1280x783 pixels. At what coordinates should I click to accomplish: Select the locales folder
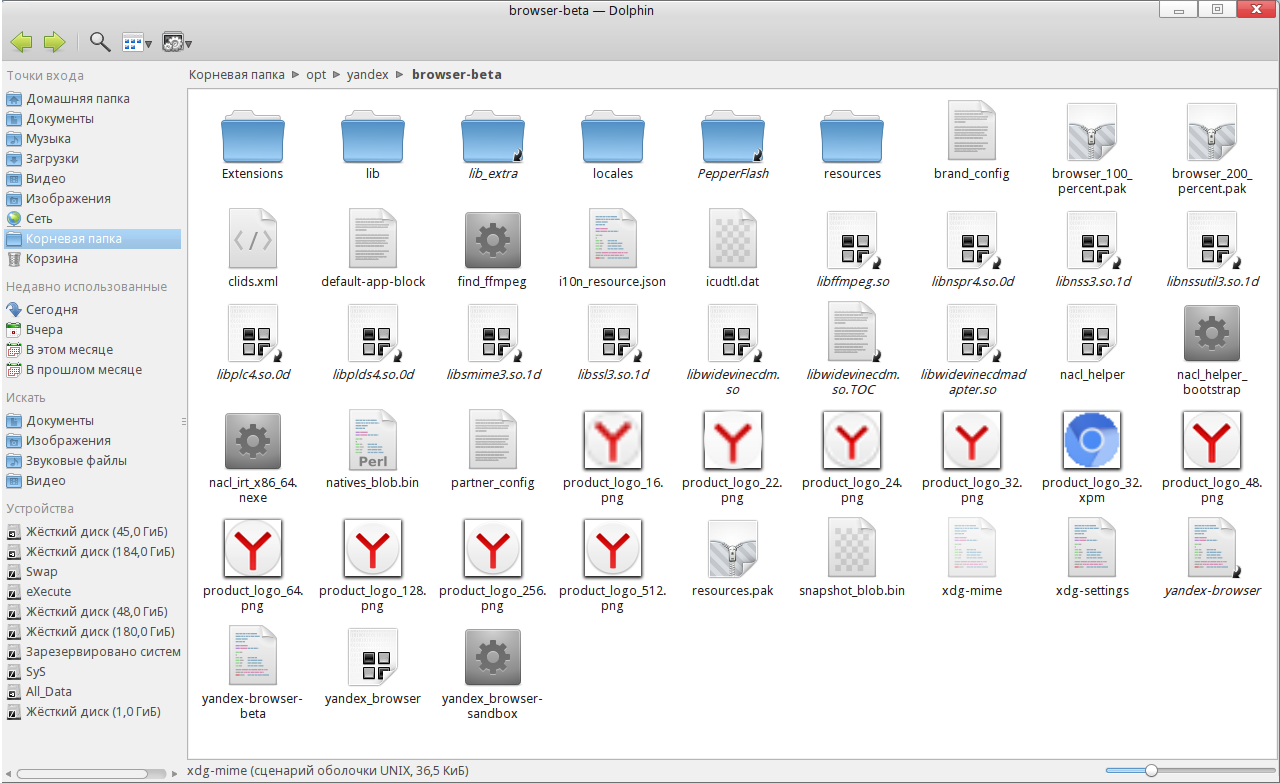click(613, 146)
